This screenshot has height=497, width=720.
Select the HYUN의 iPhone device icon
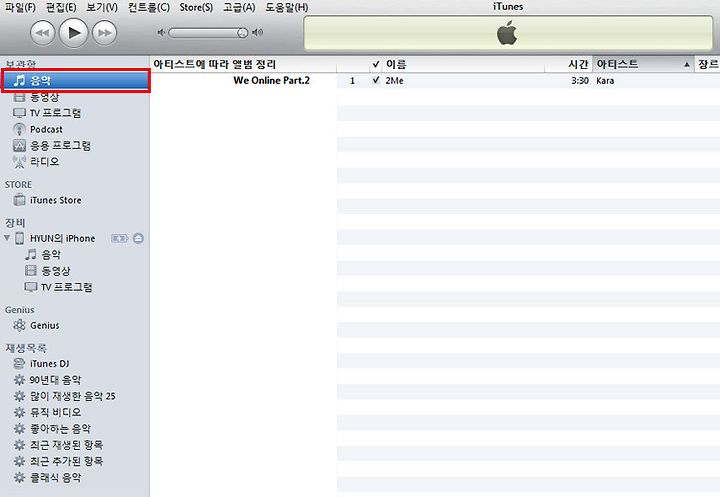19,238
